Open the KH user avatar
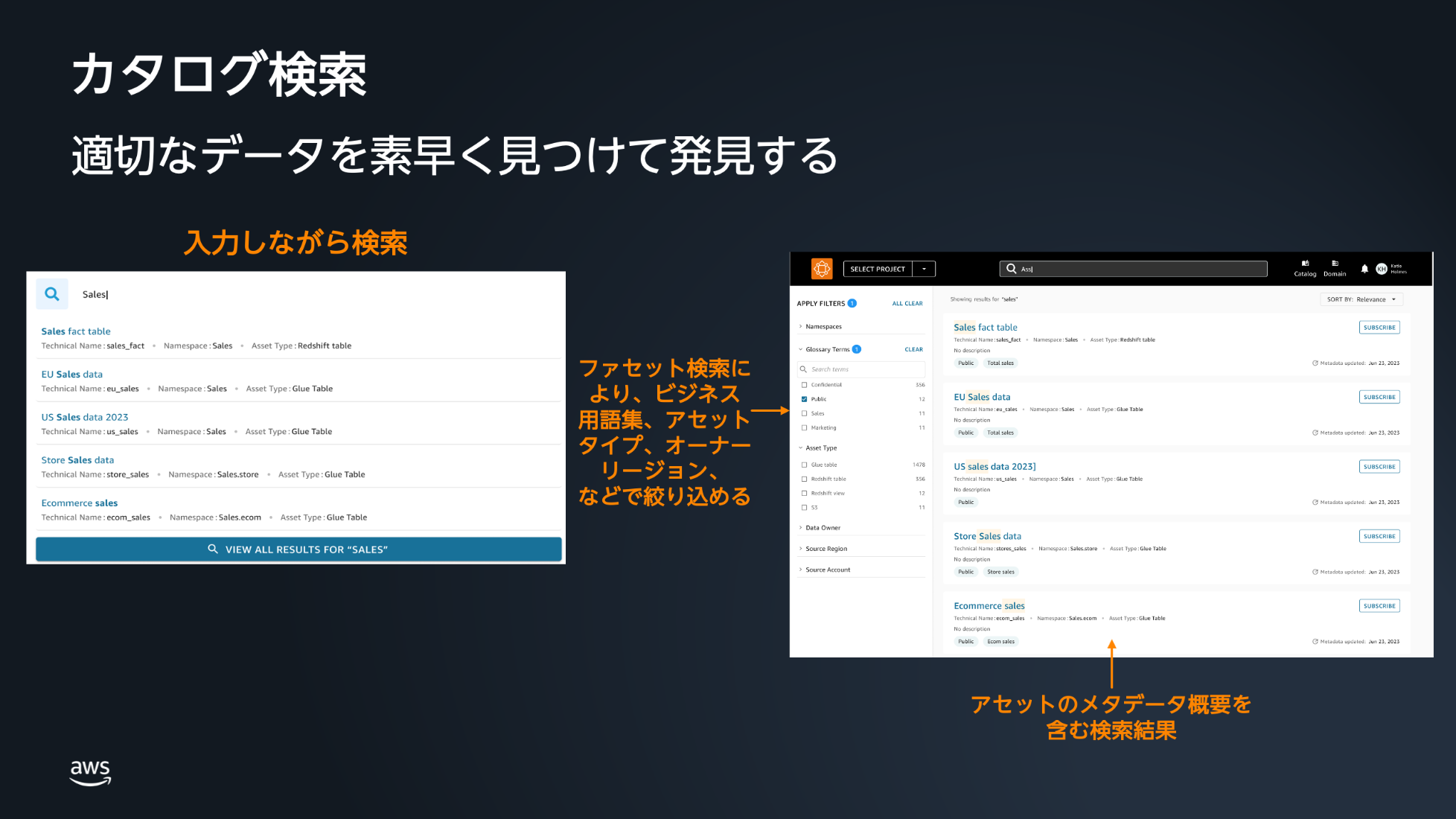This screenshot has width=1456, height=819. 1382,269
